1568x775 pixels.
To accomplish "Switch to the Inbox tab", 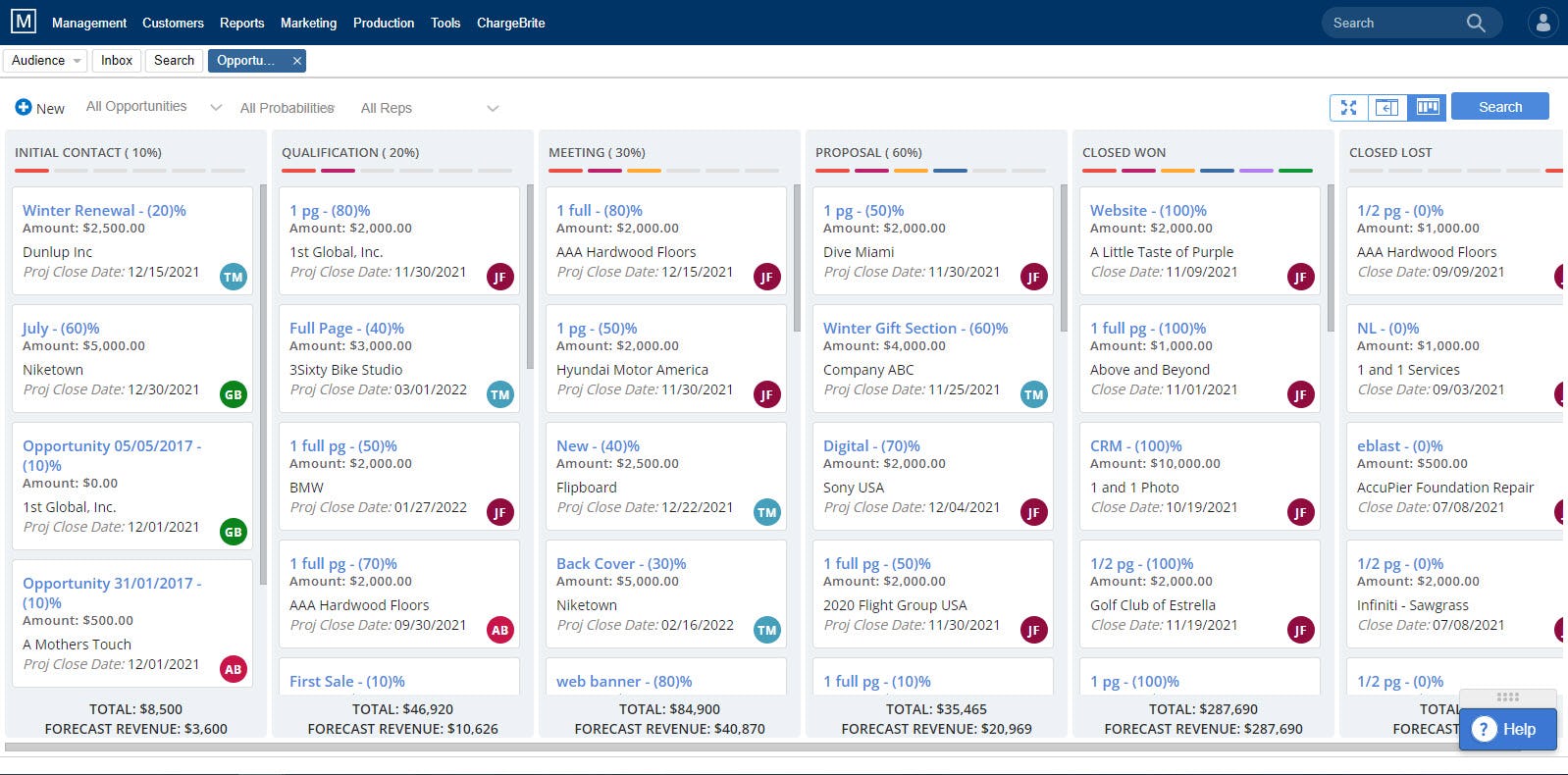I will [116, 61].
